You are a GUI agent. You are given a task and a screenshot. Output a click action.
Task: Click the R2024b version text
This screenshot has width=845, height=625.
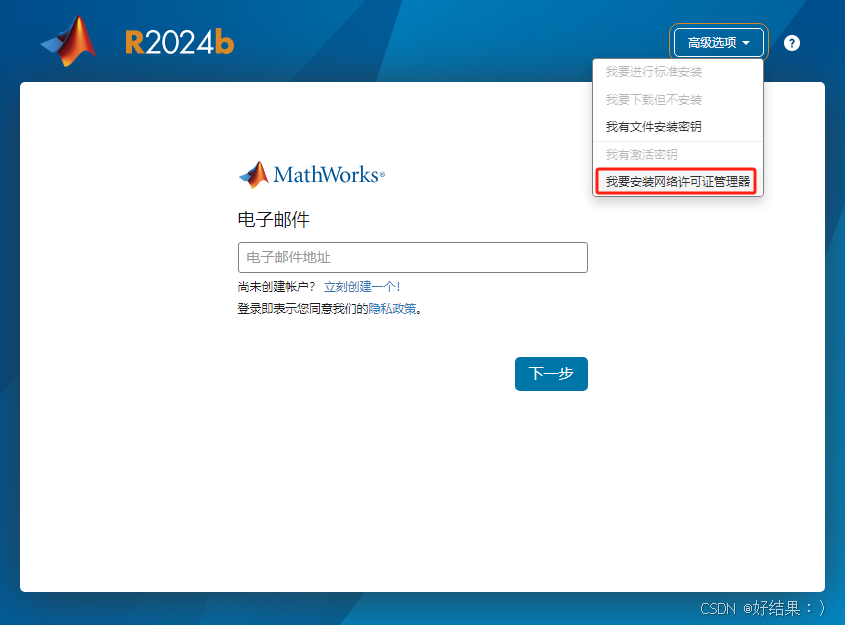[179, 43]
